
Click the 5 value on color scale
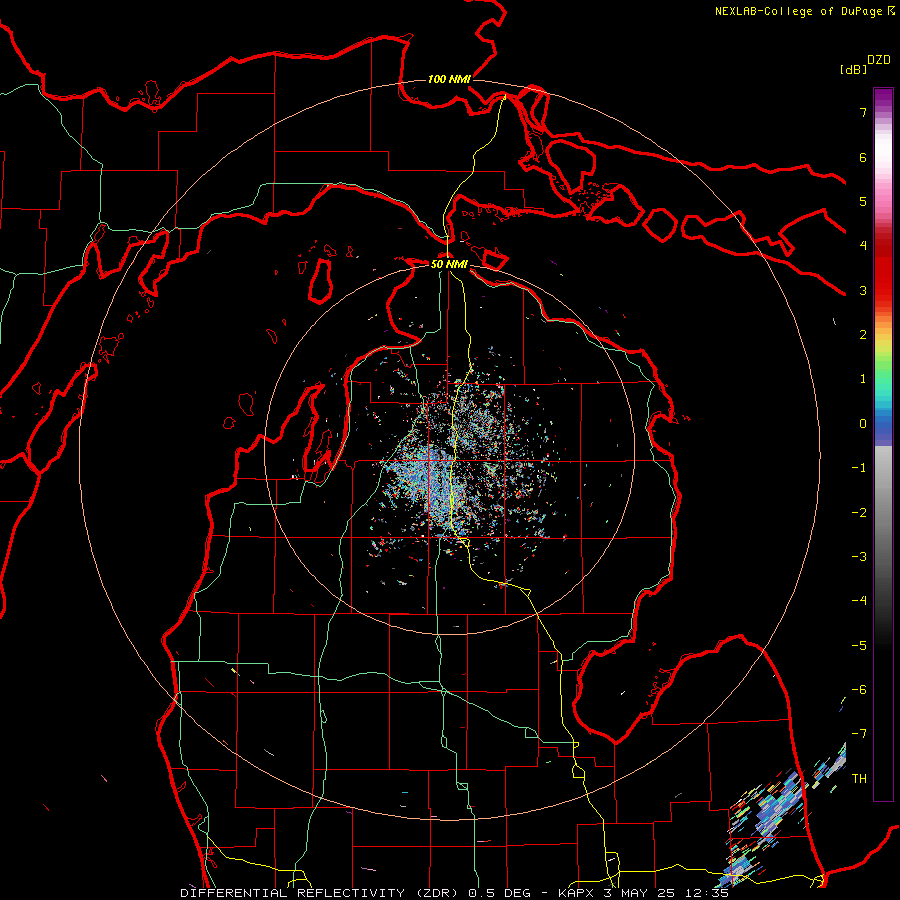(863, 201)
